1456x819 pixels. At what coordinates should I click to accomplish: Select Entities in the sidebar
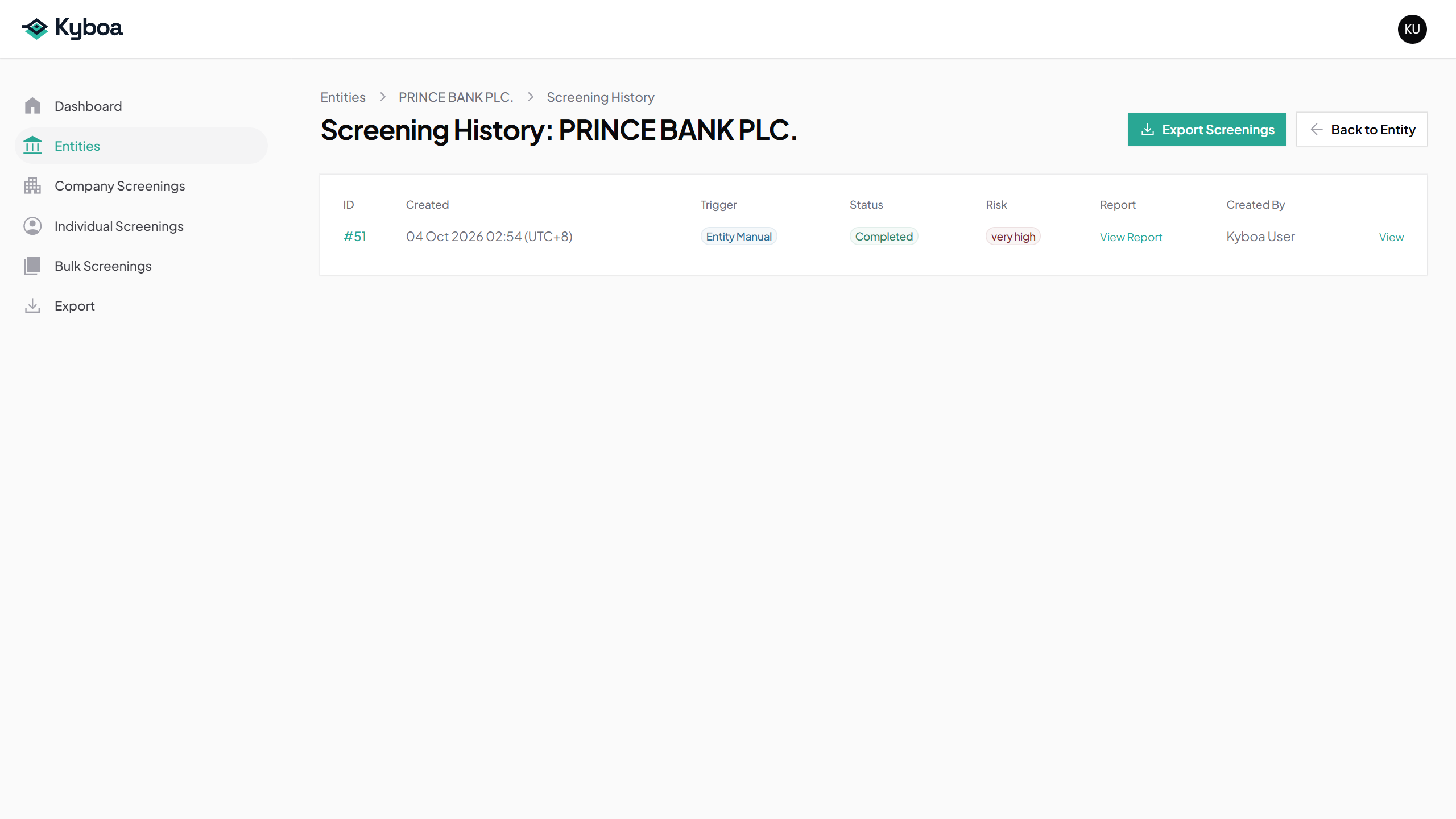click(x=141, y=146)
